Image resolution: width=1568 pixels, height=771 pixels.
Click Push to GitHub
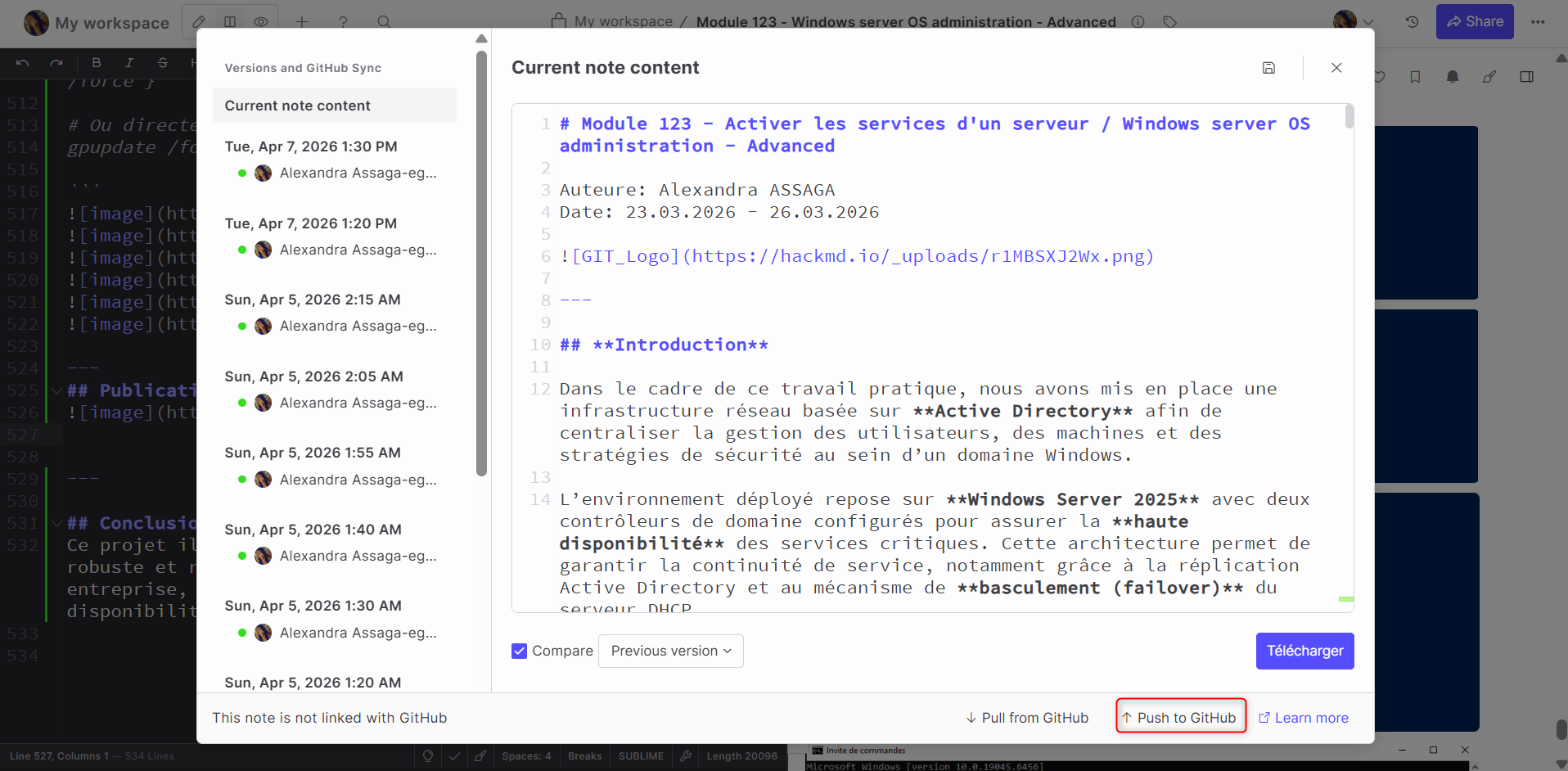coord(1180,718)
